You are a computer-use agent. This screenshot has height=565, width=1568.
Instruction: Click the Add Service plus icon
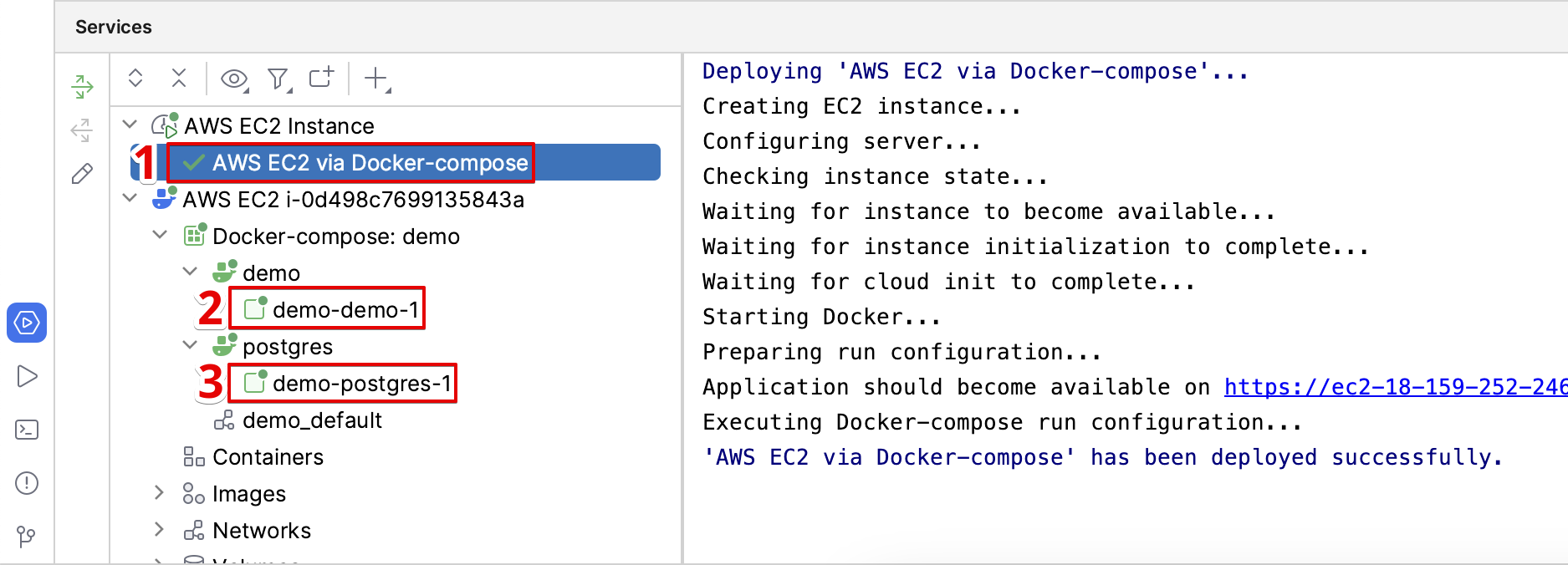click(373, 79)
